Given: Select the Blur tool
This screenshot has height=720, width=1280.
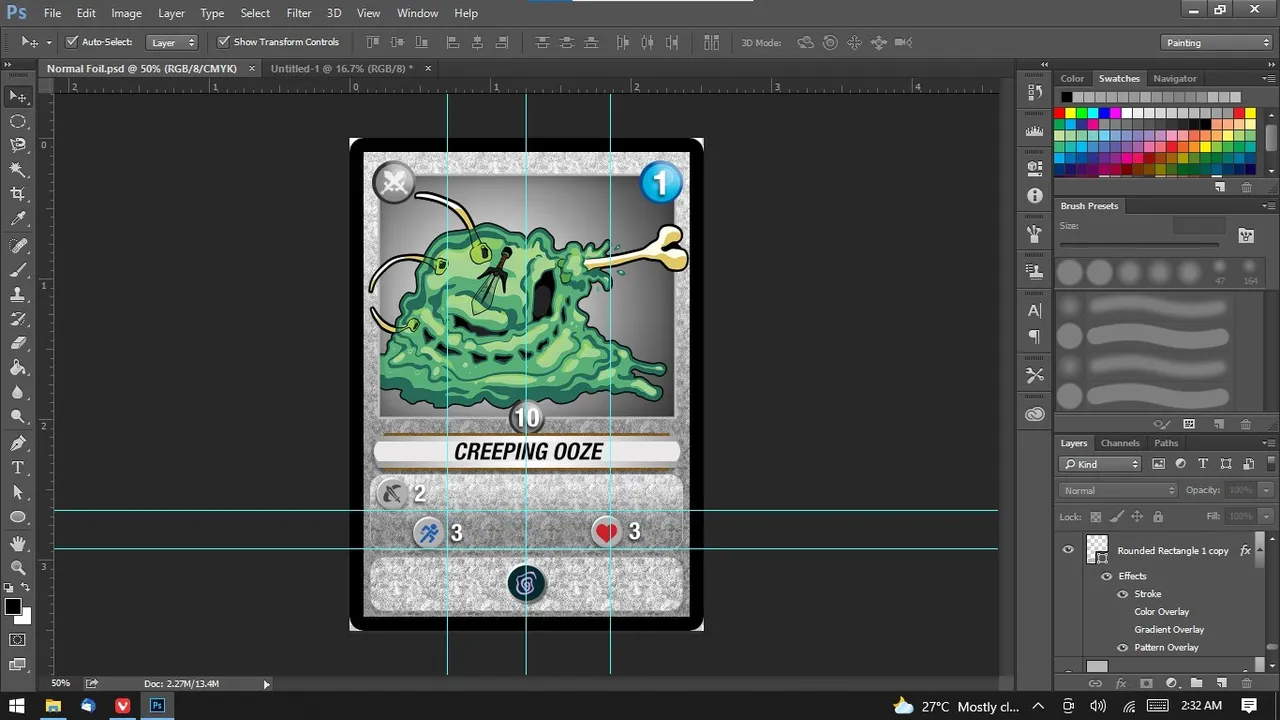Looking at the screenshot, I should coord(18,393).
